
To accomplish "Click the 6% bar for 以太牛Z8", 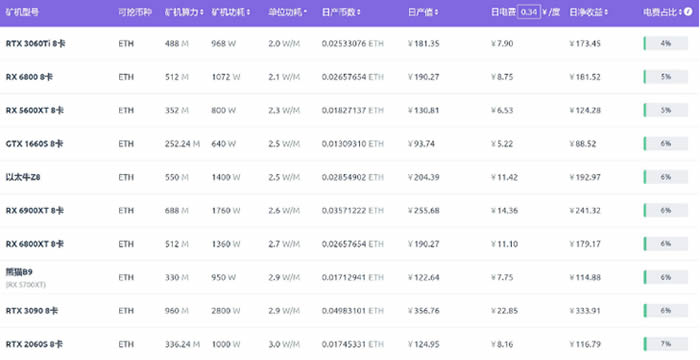I will (666, 177).
